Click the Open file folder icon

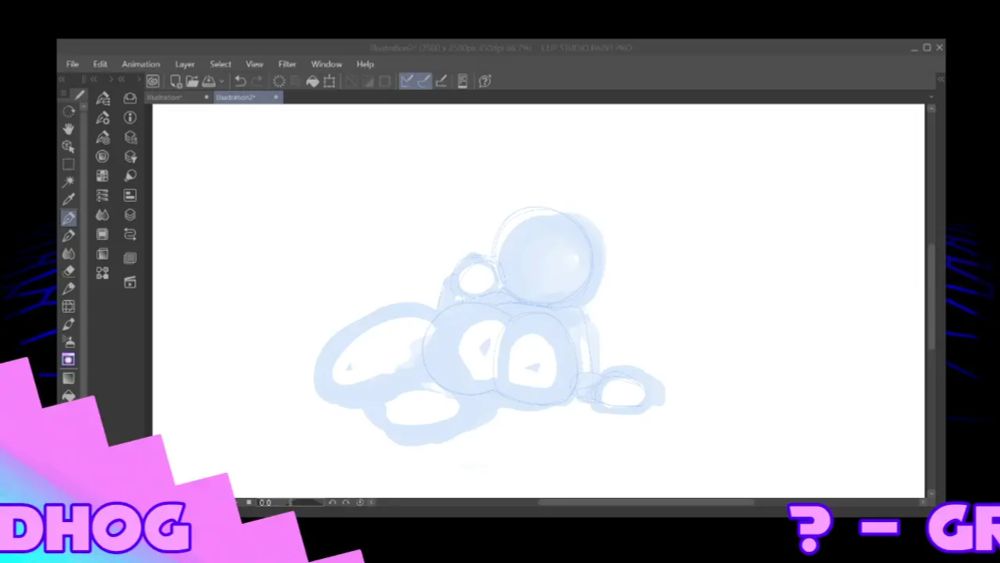point(192,81)
